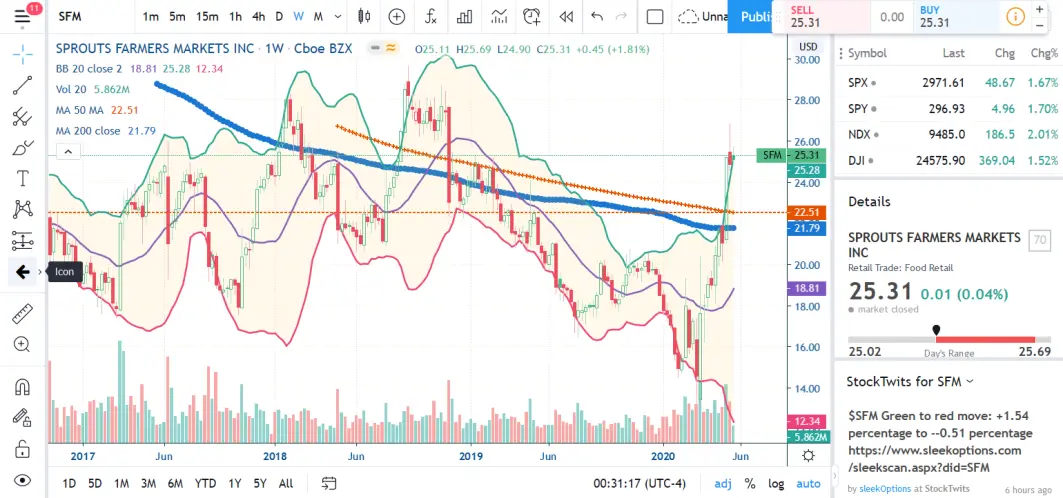1063x498 pixels.
Task: Open financials bar chart icon
Action: (464, 17)
